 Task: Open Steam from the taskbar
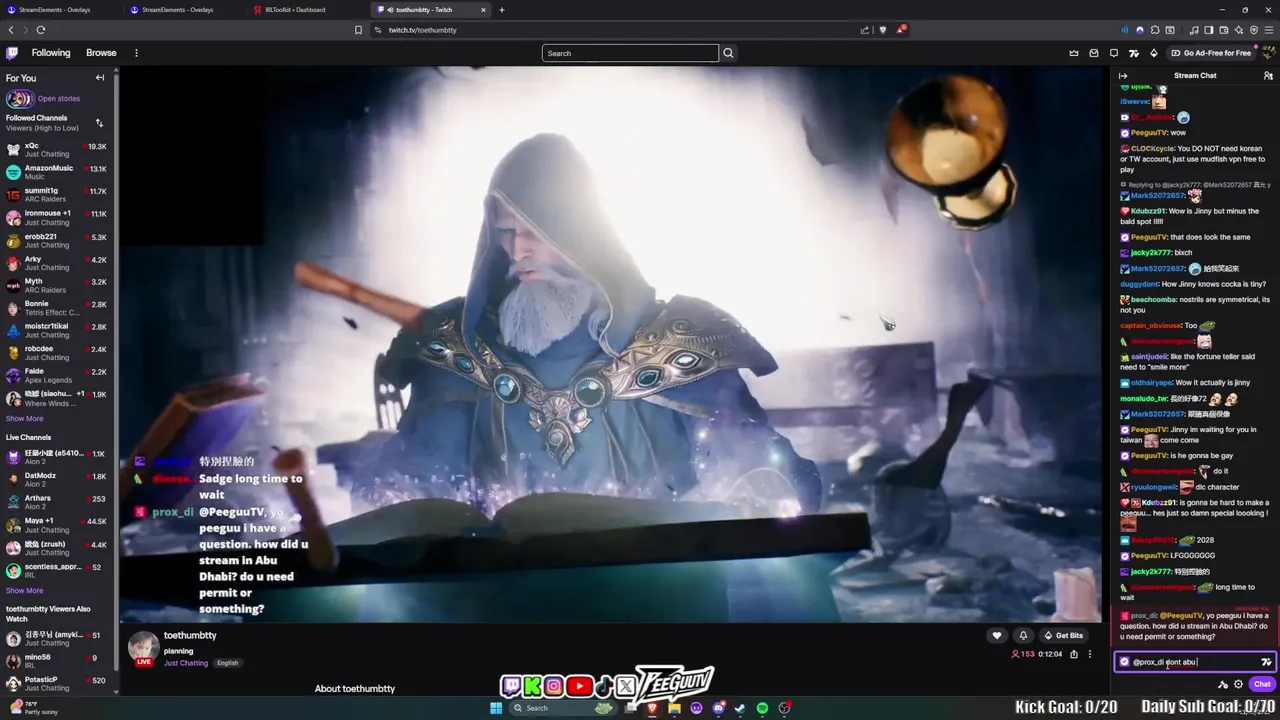point(740,708)
